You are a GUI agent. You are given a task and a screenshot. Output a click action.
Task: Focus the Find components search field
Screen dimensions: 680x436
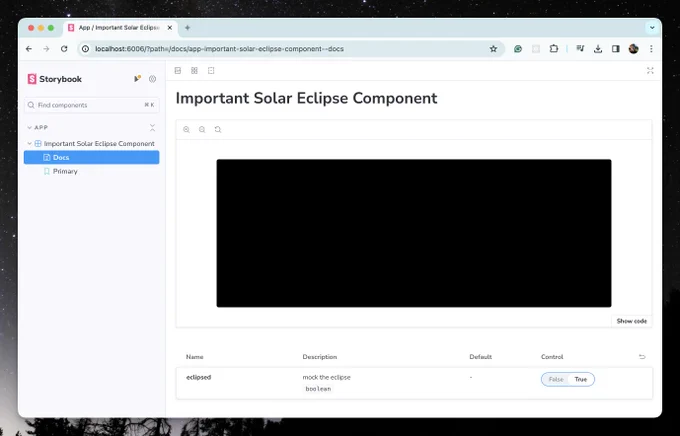[x=92, y=105]
